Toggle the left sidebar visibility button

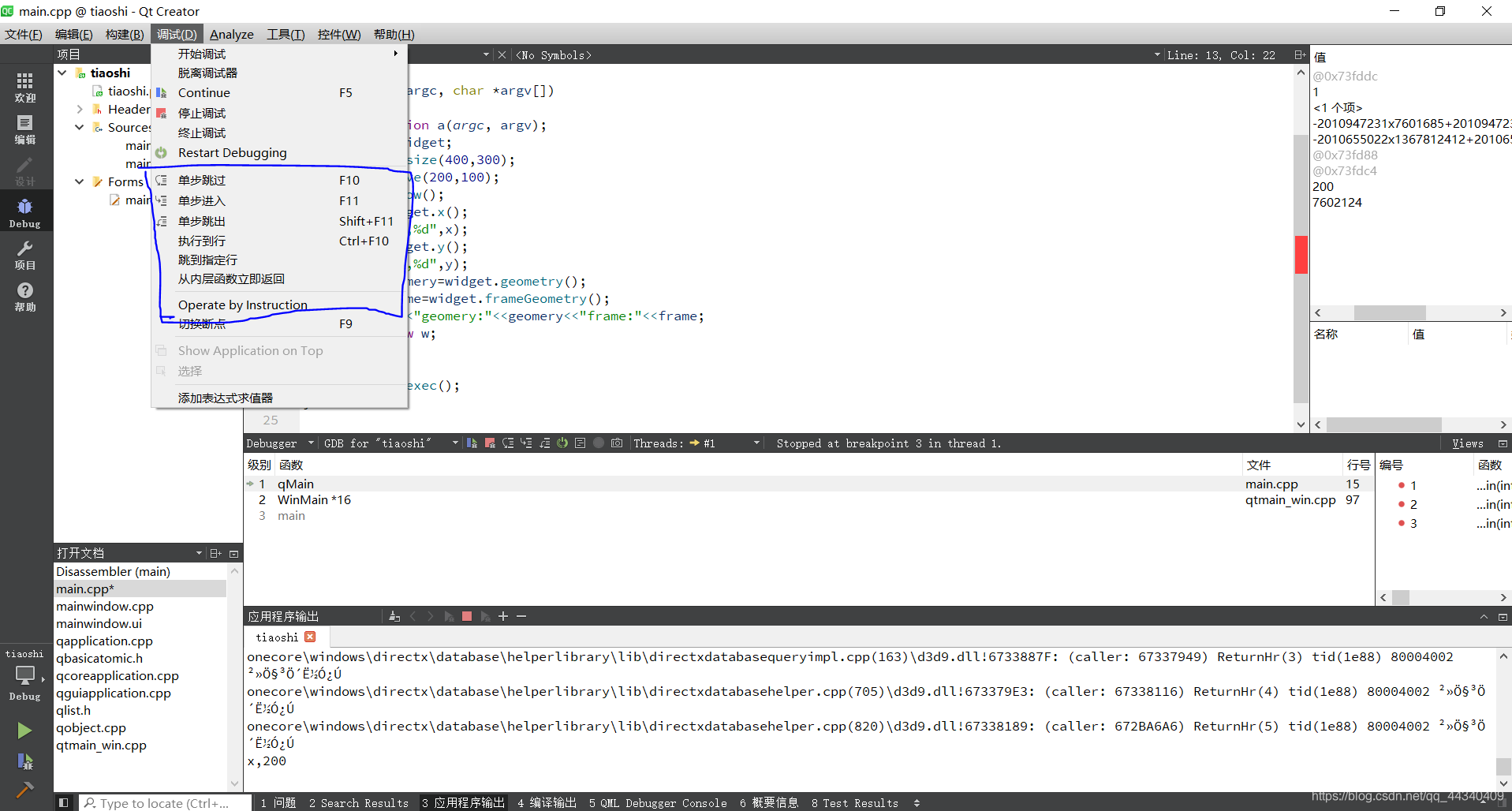(x=64, y=802)
